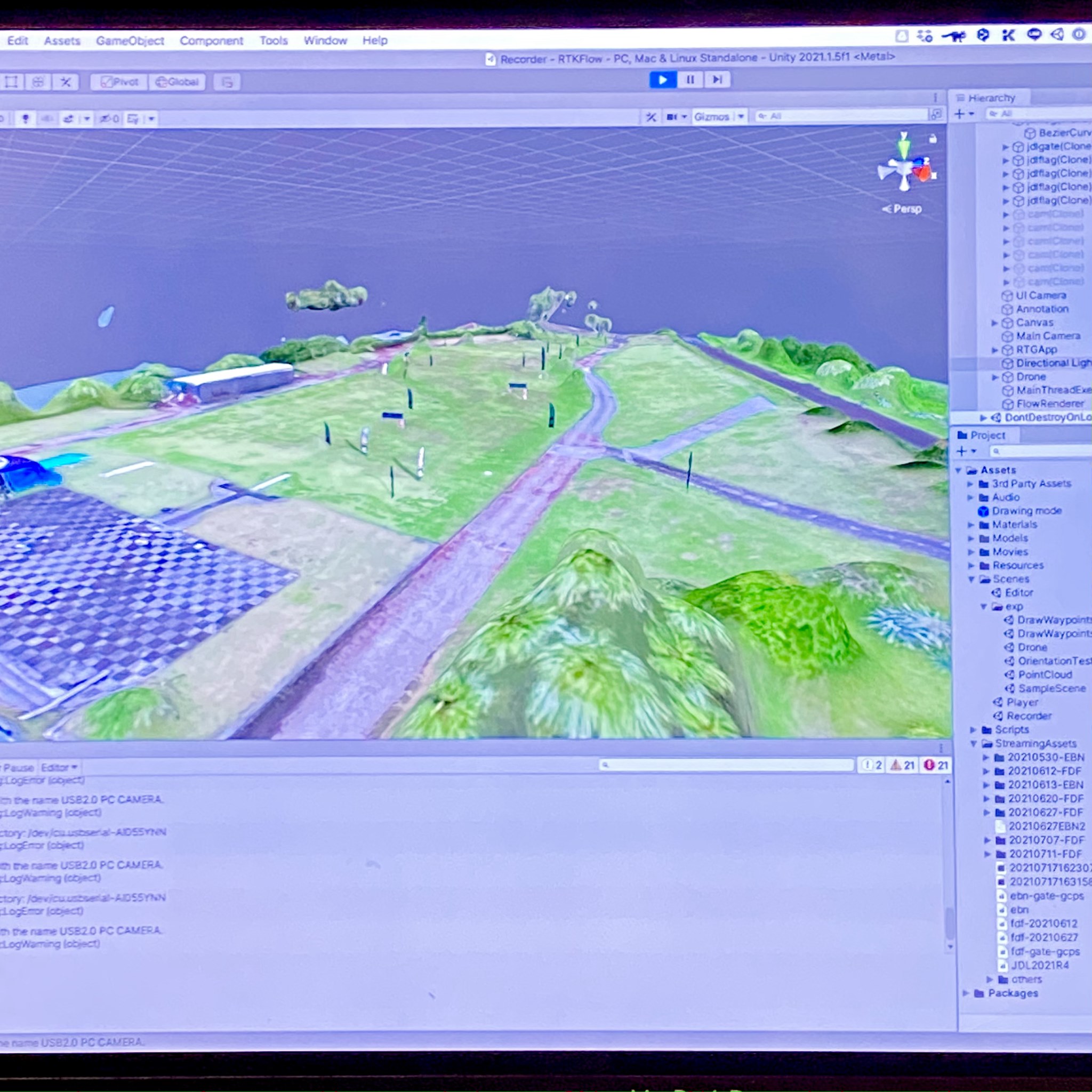Click the Step frame button

pos(717,79)
